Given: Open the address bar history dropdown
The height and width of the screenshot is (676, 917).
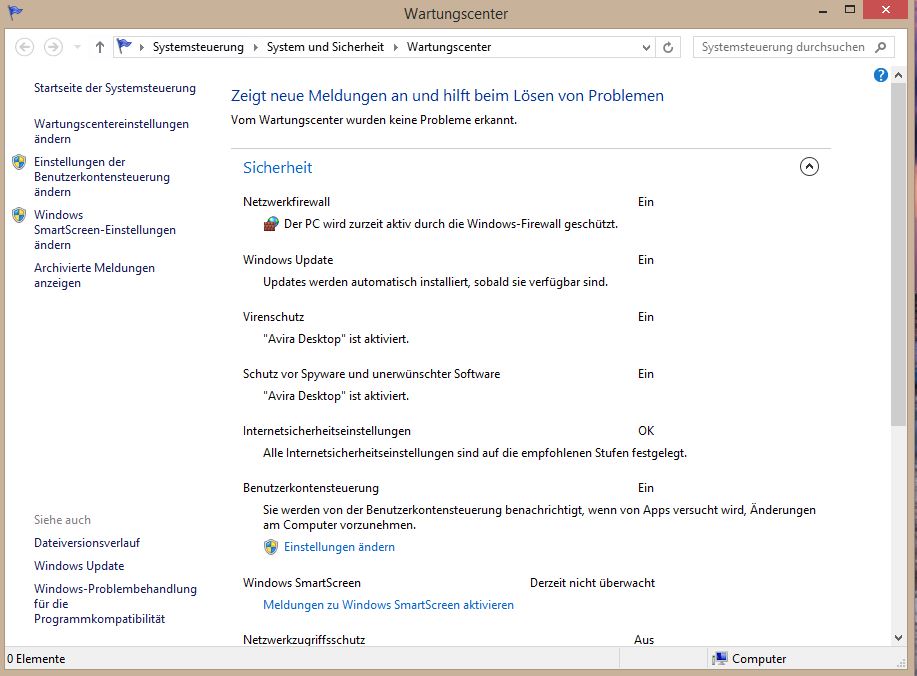Looking at the screenshot, I should click(x=646, y=47).
